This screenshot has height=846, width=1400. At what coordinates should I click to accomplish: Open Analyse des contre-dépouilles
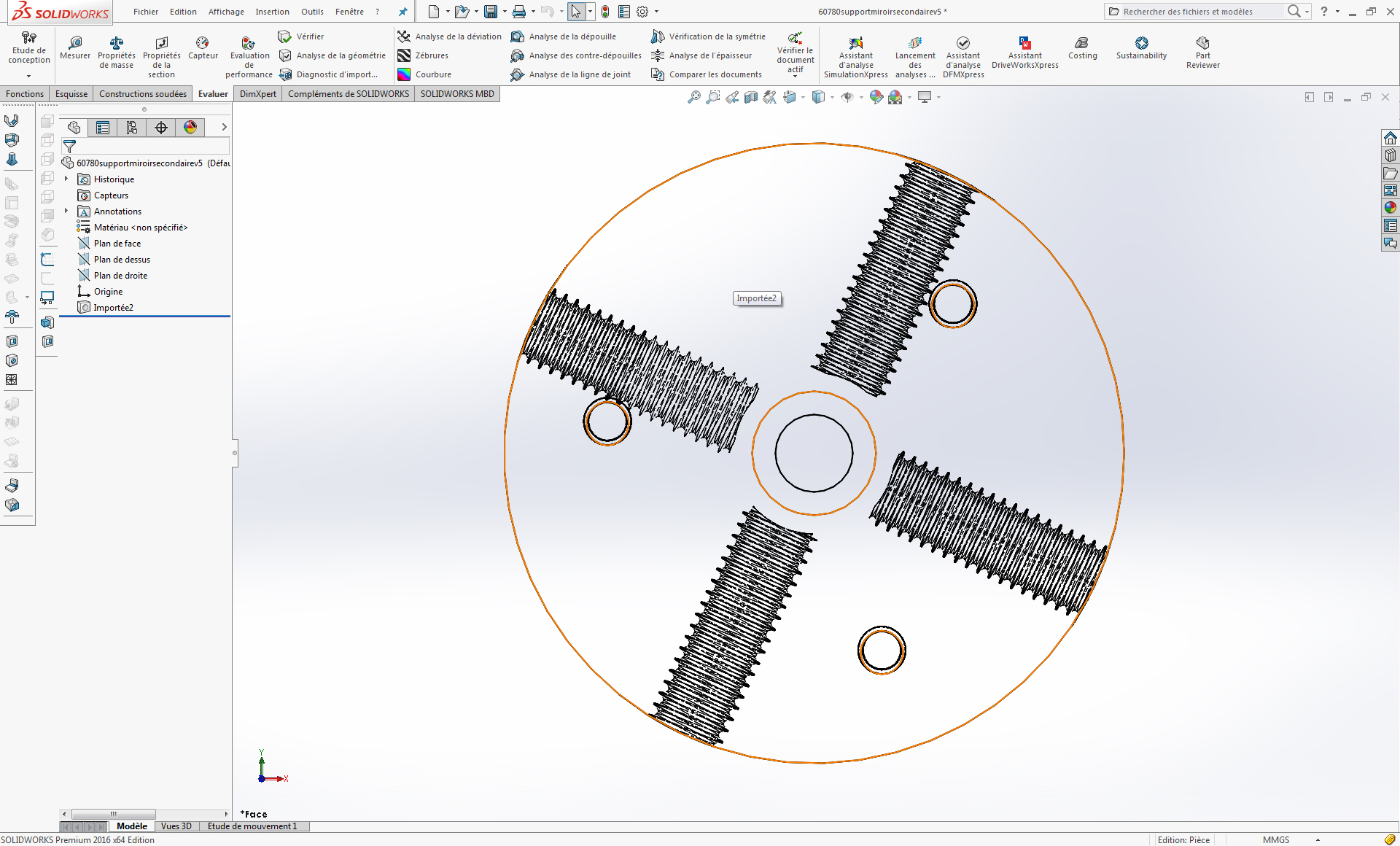[576, 55]
